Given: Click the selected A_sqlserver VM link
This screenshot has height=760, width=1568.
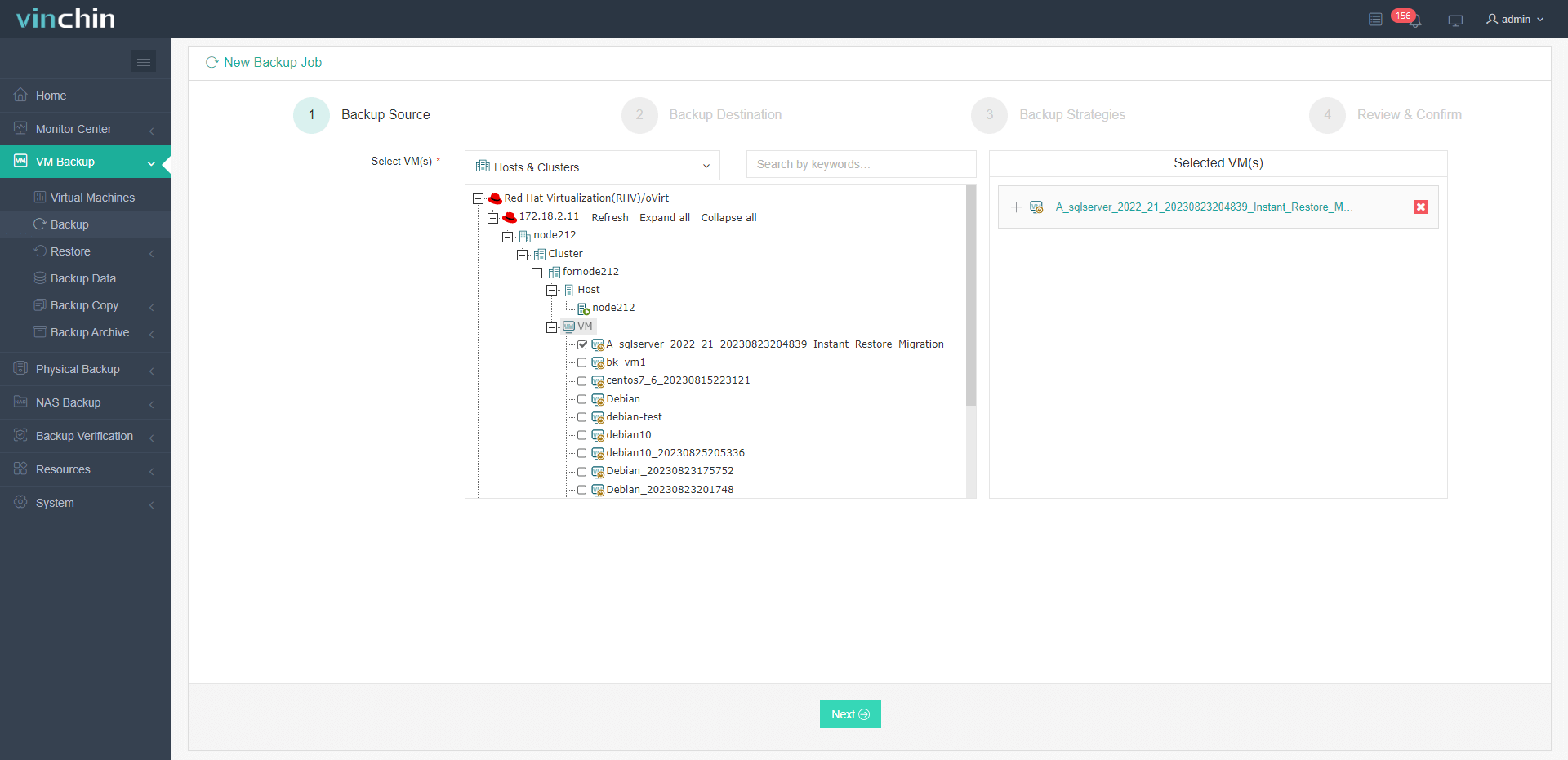Looking at the screenshot, I should [1204, 207].
